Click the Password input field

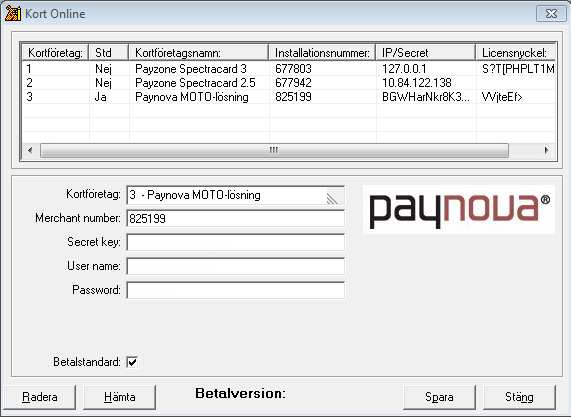pos(235,290)
